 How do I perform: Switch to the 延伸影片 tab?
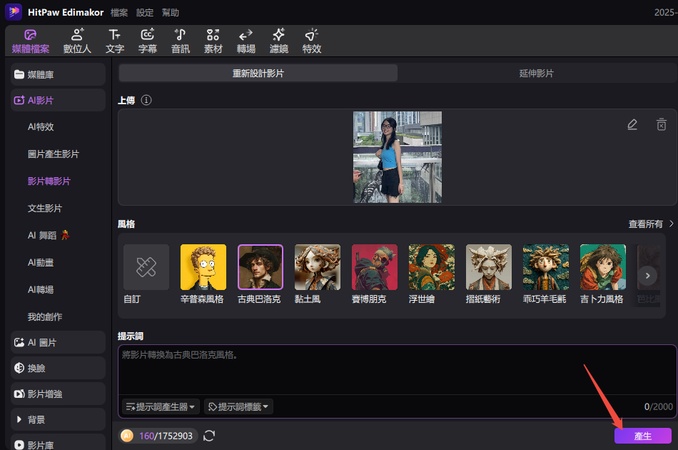pos(536,73)
